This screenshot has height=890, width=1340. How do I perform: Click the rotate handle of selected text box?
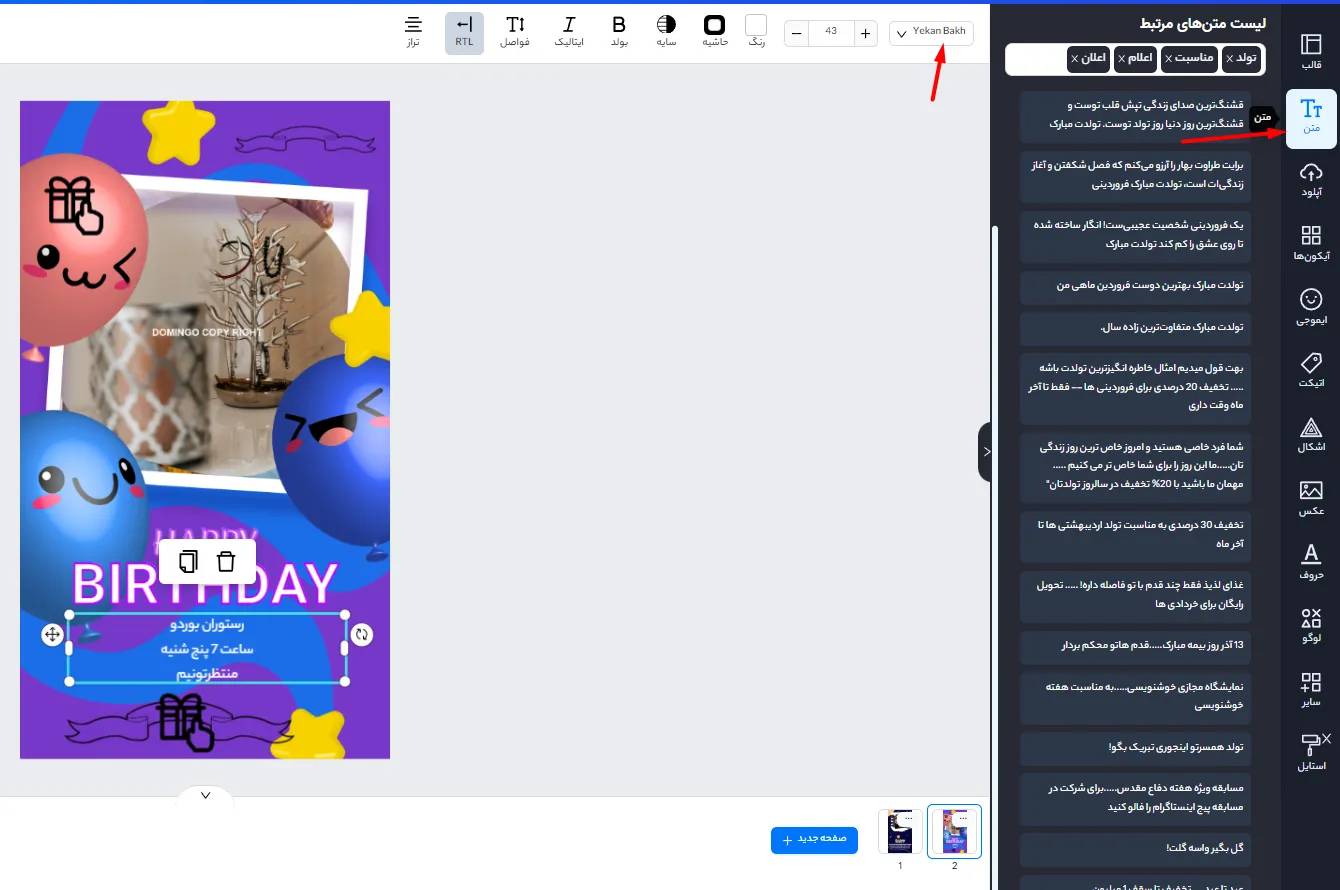point(362,634)
